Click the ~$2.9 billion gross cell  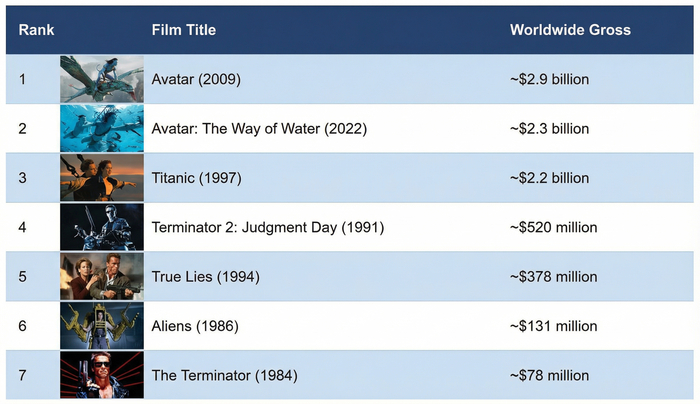(549, 79)
